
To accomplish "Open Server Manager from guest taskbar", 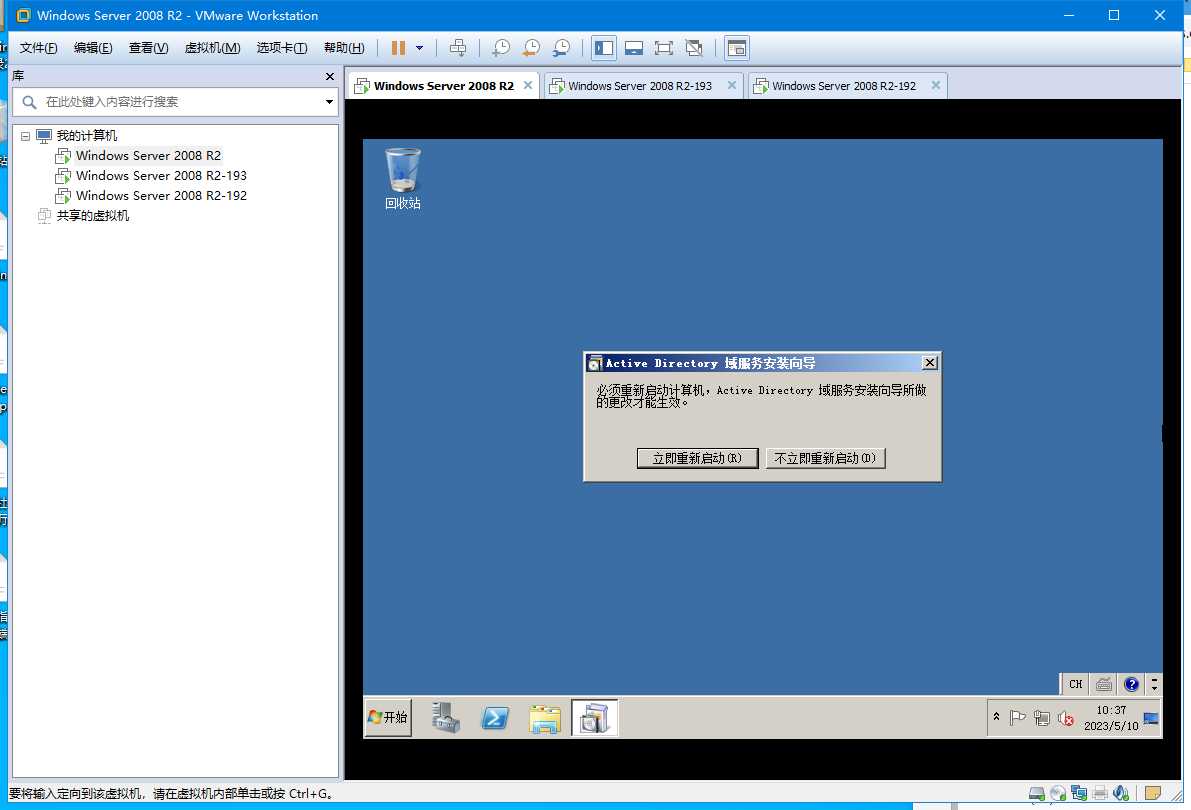I will (x=446, y=717).
